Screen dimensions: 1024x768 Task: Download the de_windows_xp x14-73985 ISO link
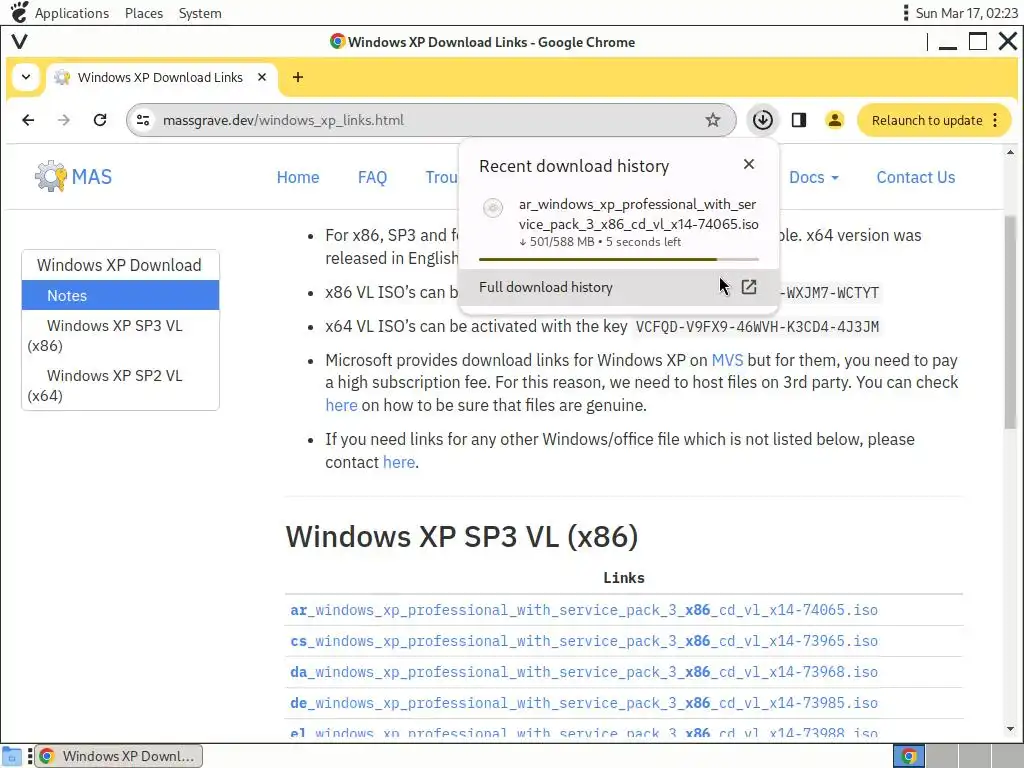point(584,703)
